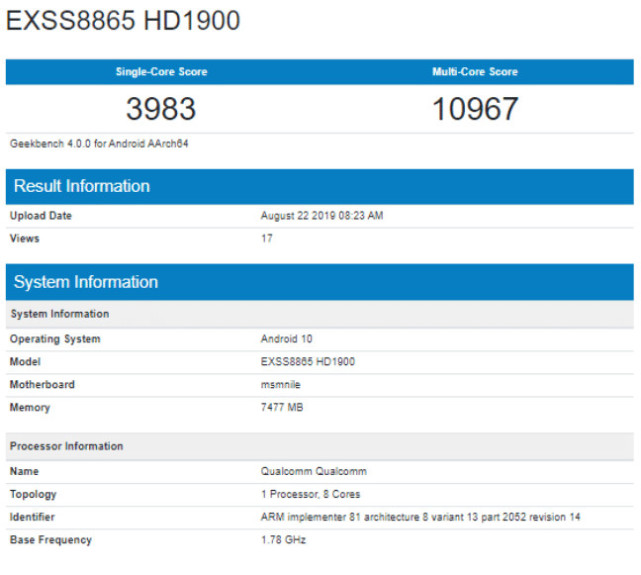Click the msmnile motherboard value
Viewport: 641px width, 575px height.
281,385
